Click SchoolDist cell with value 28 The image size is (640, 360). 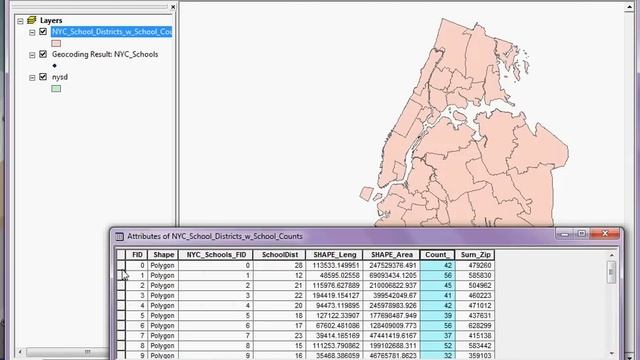tap(279, 265)
